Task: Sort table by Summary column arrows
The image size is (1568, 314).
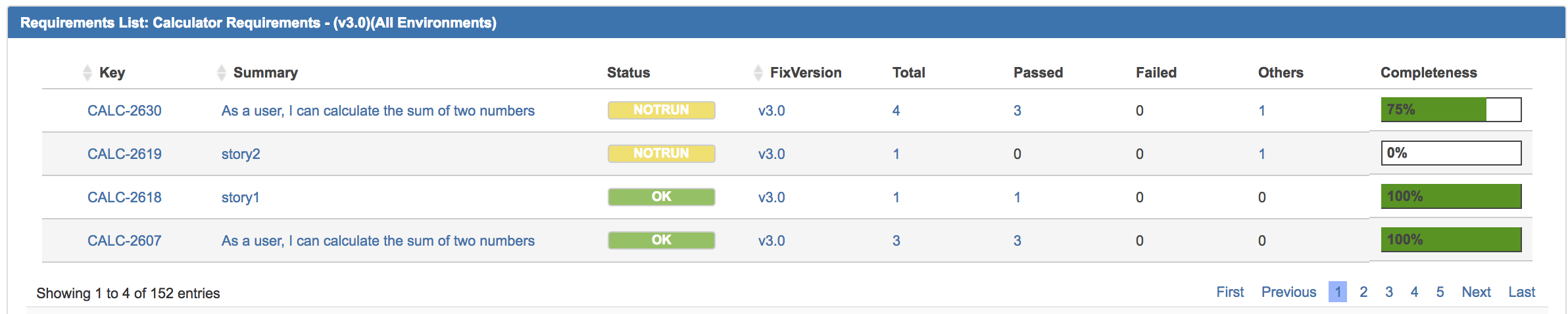Action: pos(222,73)
